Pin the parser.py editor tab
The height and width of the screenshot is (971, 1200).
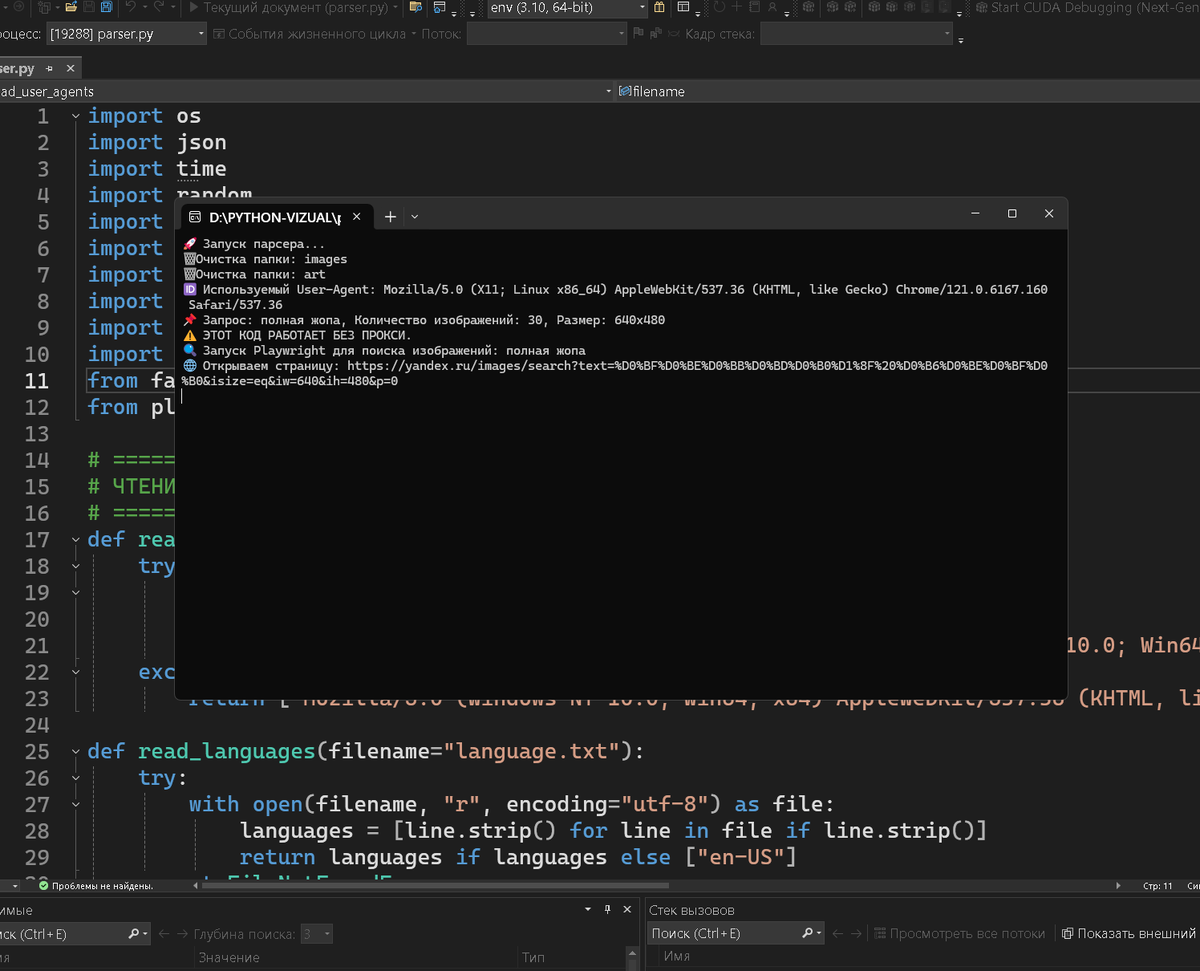50,69
